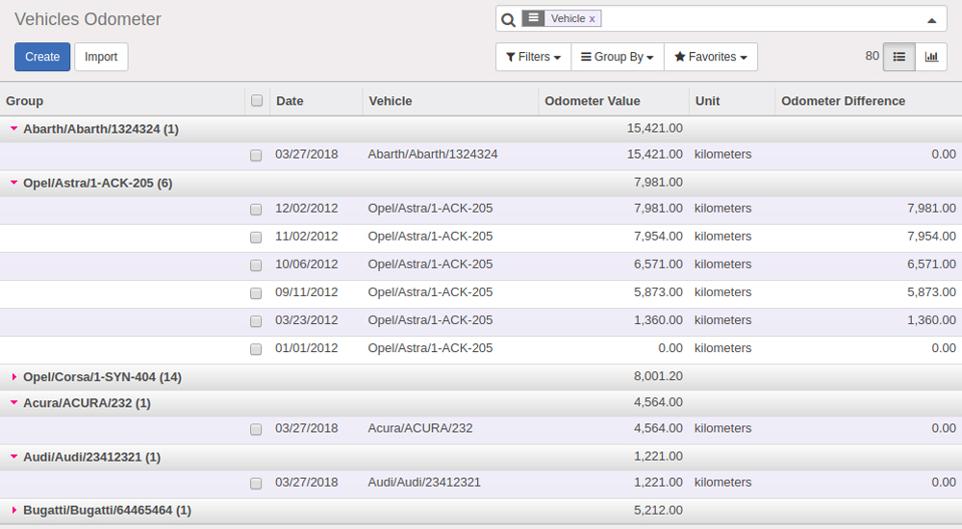Click odometer difference 1,360.00
This screenshot has width=962, height=529.
coord(931,320)
